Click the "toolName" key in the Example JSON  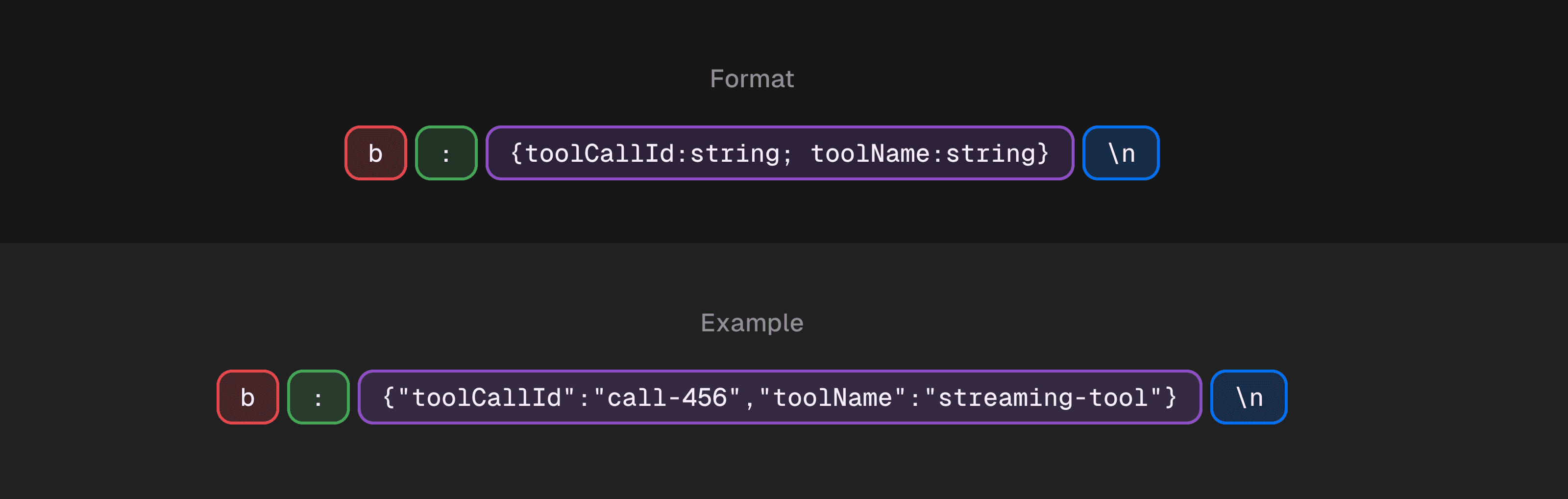click(x=832, y=398)
